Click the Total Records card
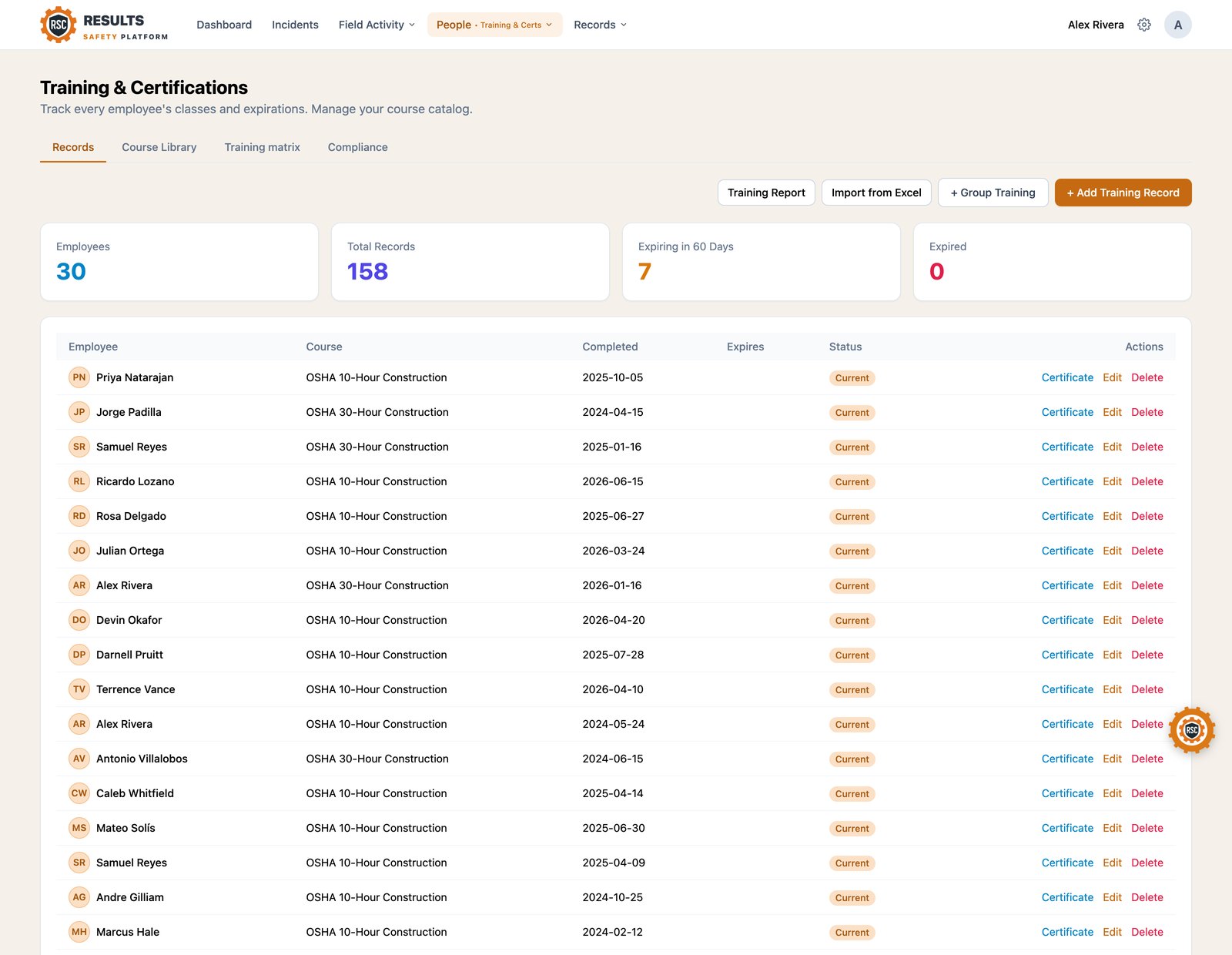This screenshot has width=1232, height=955. 470,262
